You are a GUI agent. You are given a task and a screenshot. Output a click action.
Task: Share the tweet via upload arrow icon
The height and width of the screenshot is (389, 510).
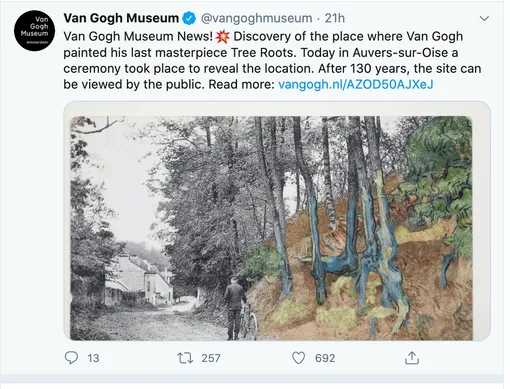412,358
